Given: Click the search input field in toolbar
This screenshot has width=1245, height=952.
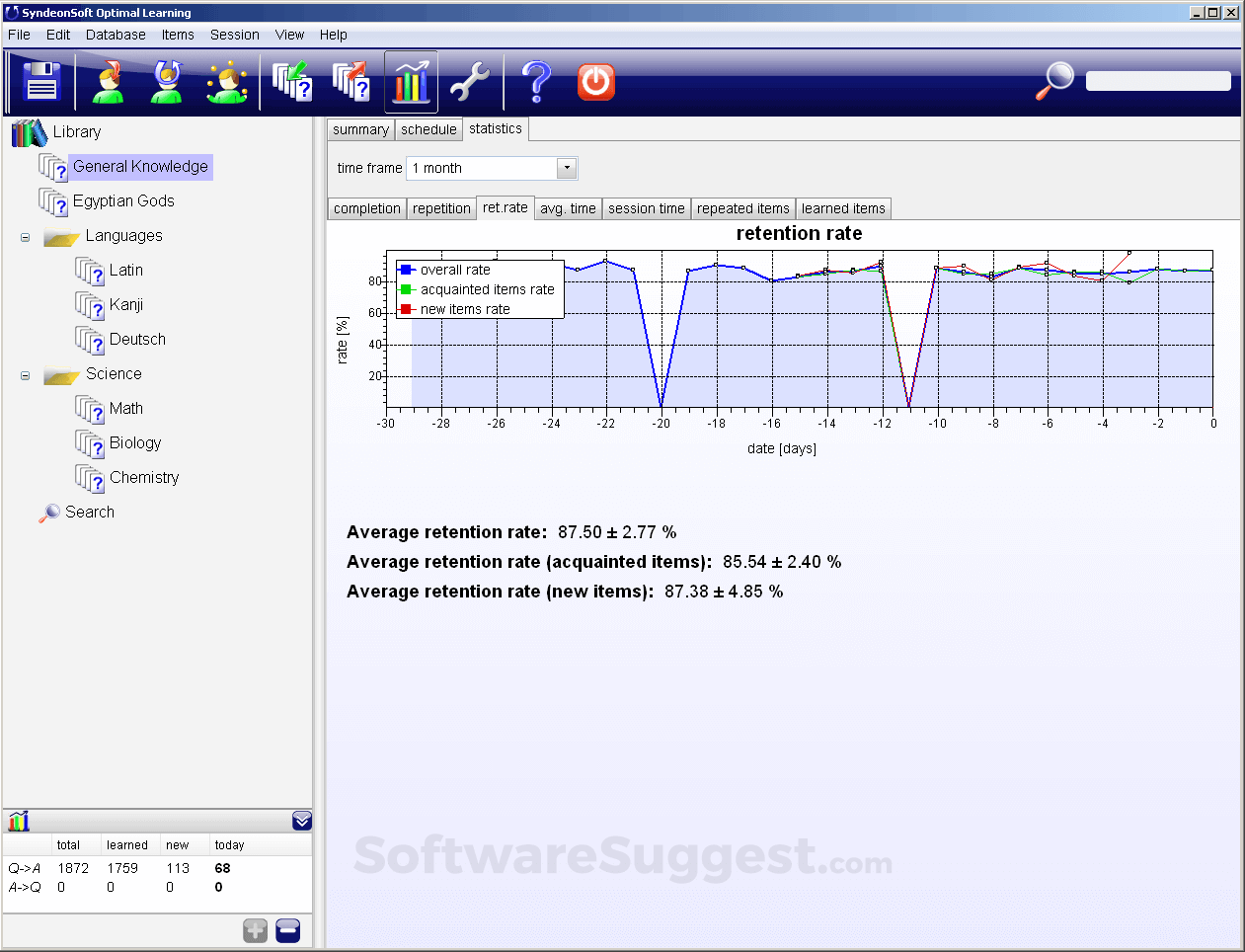Looking at the screenshot, I should (x=1158, y=81).
